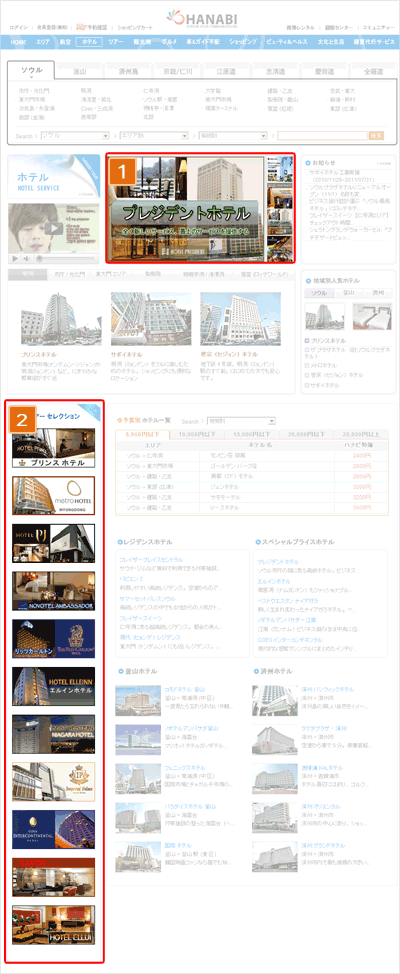Open the ホテル HOTEL SERVICE banner
Viewport: 400px width, 974px height.
[x=53, y=176]
